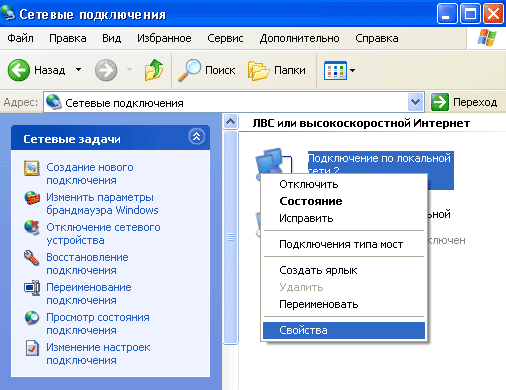Click Переименование подключения link

pos(89,294)
